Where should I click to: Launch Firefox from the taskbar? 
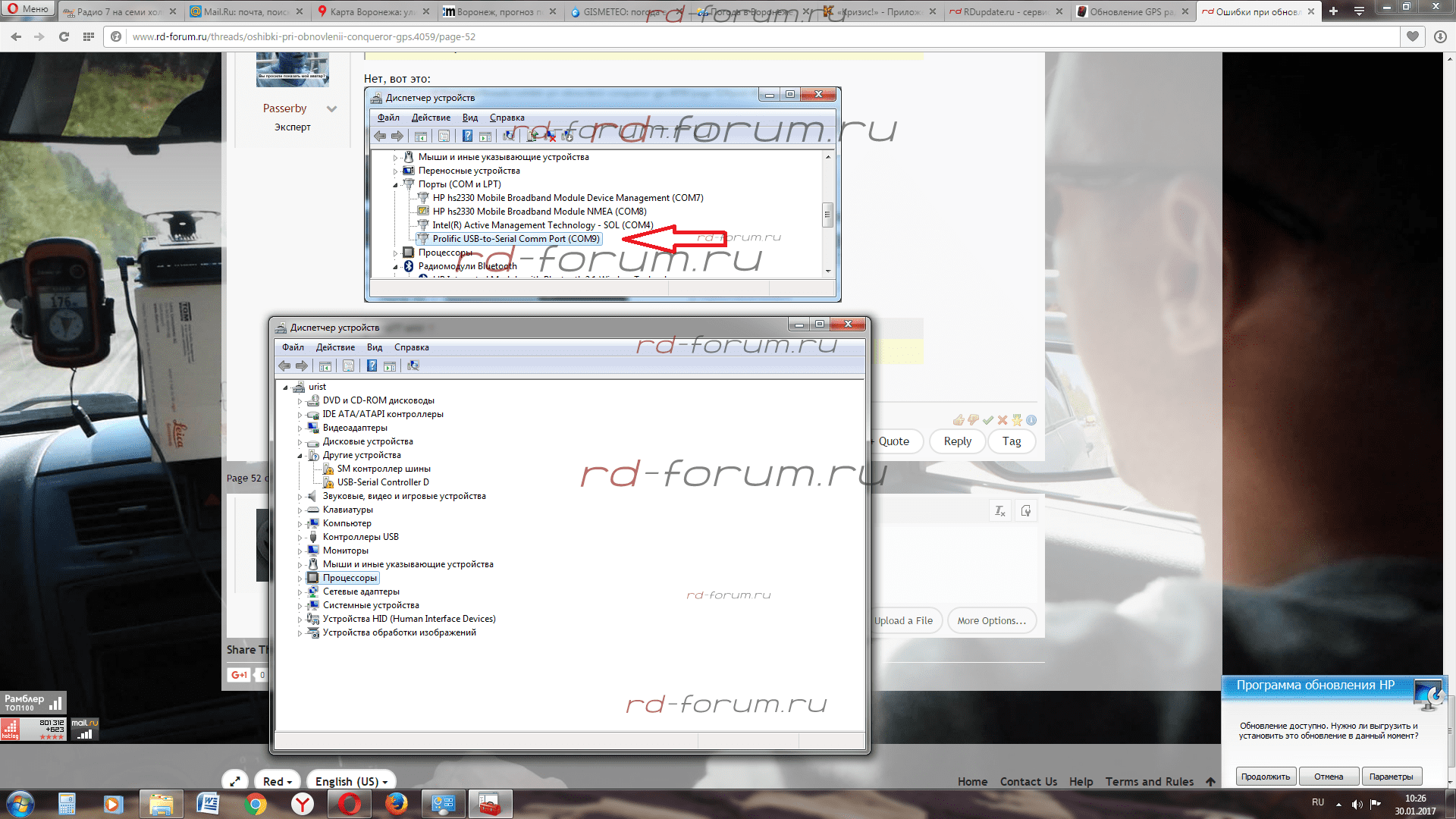396,804
